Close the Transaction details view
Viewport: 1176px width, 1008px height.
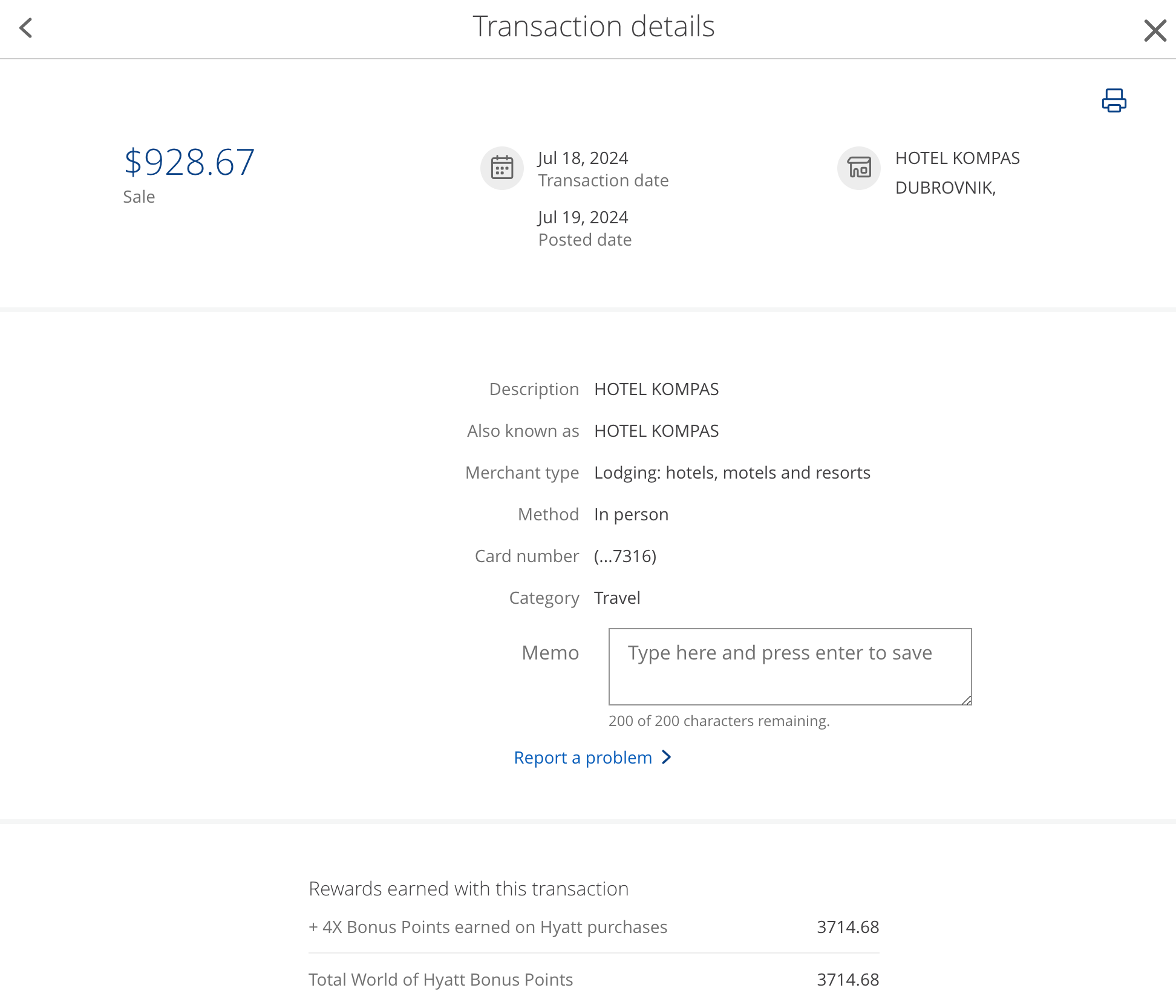[1156, 30]
